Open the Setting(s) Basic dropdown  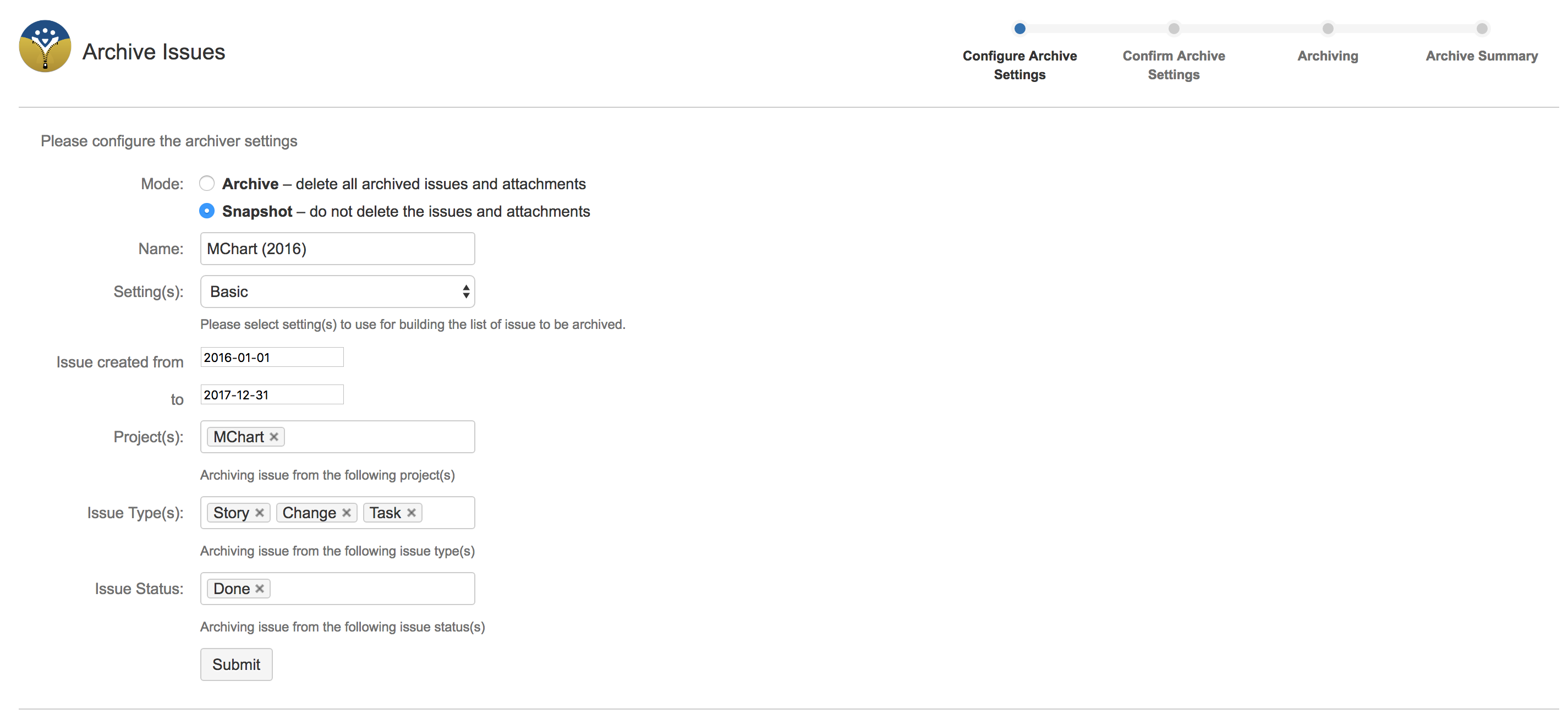coord(337,292)
